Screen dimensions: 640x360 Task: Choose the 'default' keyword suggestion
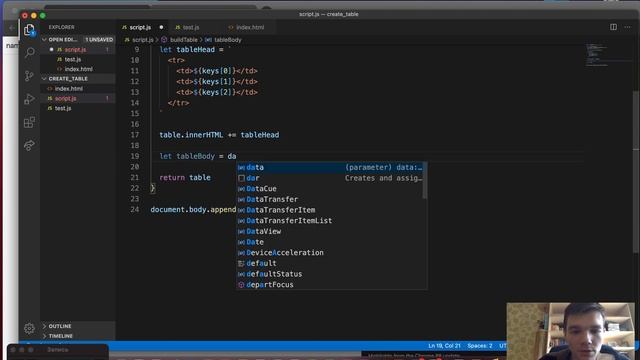[331, 263]
